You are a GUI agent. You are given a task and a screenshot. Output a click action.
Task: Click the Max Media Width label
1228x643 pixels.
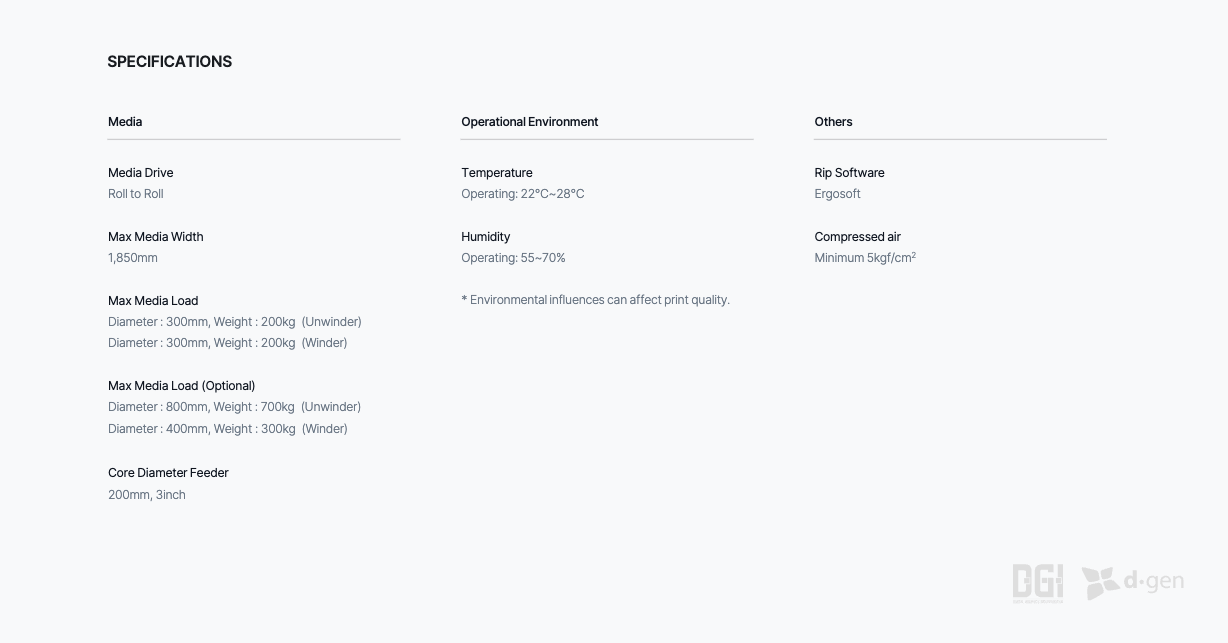coord(155,237)
